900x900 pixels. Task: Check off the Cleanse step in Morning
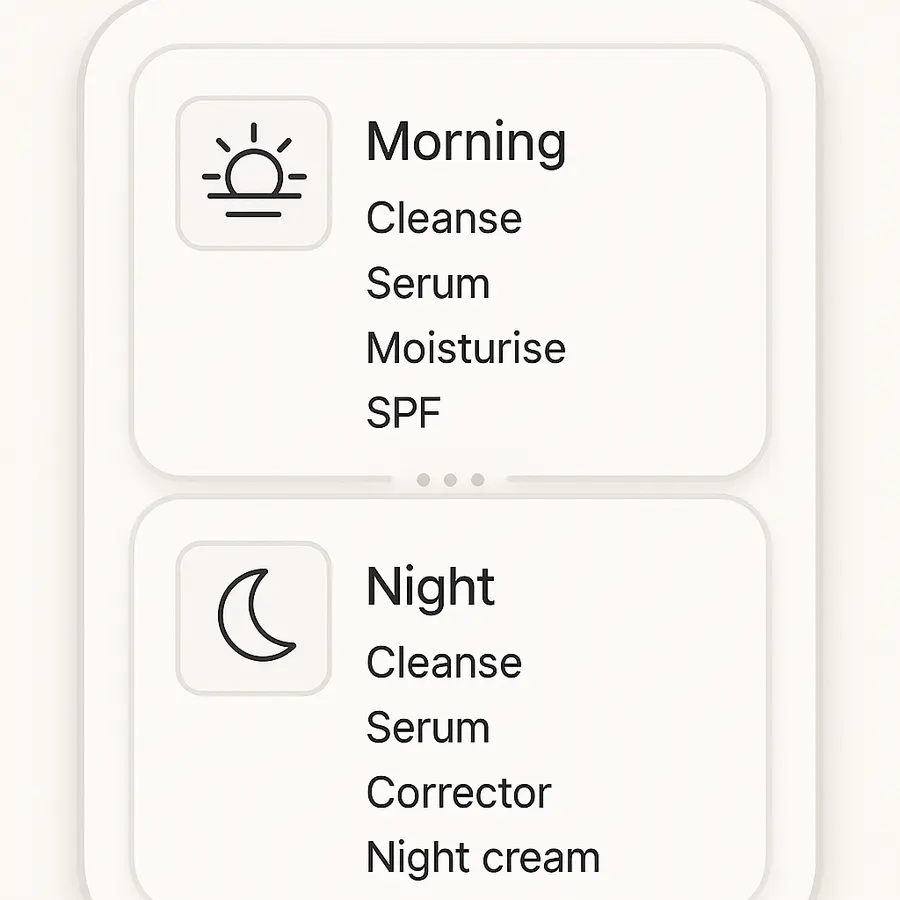[443, 218]
